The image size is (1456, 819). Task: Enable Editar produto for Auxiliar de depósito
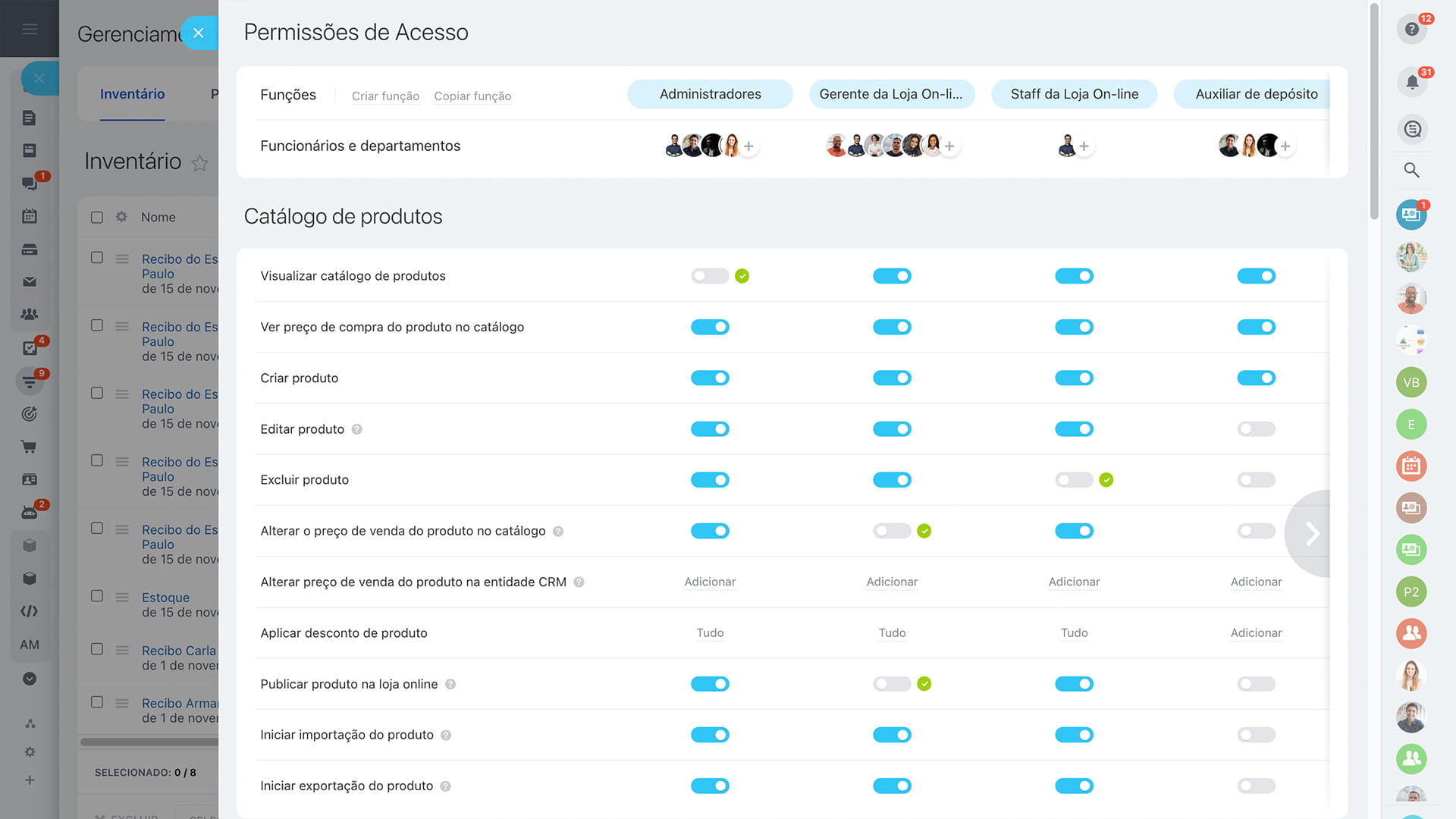click(1256, 429)
